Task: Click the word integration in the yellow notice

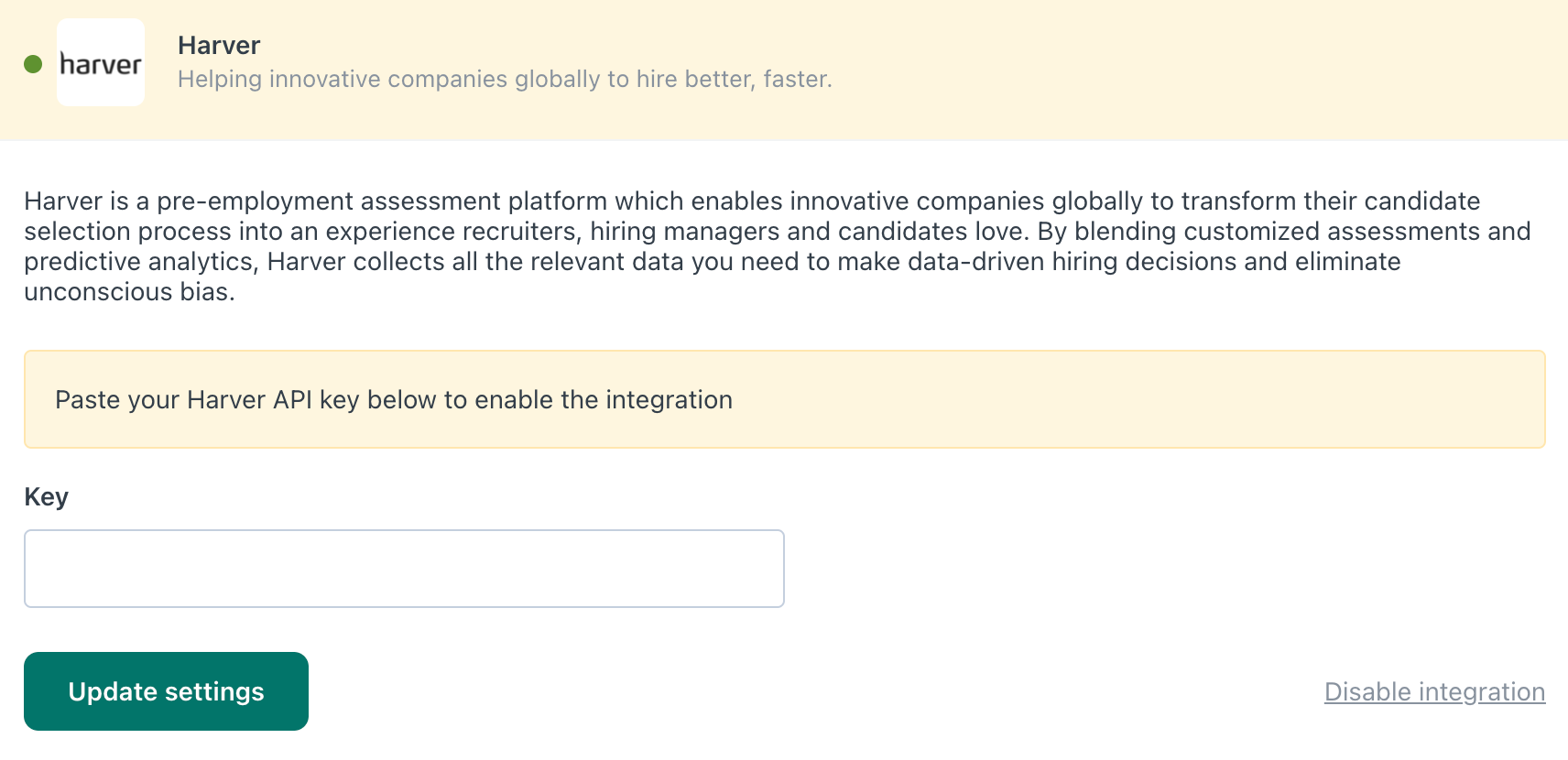Action: [x=669, y=399]
